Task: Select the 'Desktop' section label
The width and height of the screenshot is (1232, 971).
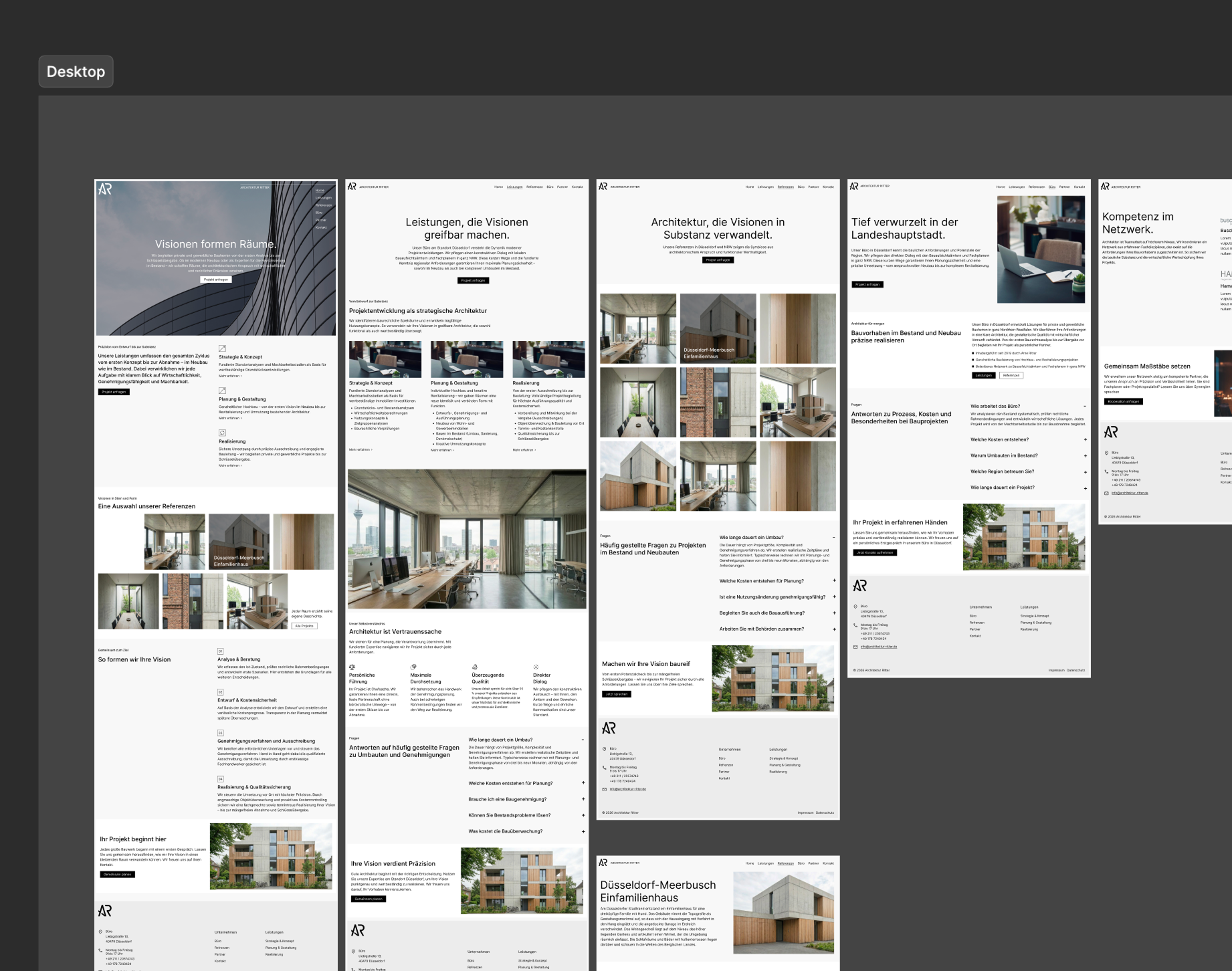Action: point(76,72)
